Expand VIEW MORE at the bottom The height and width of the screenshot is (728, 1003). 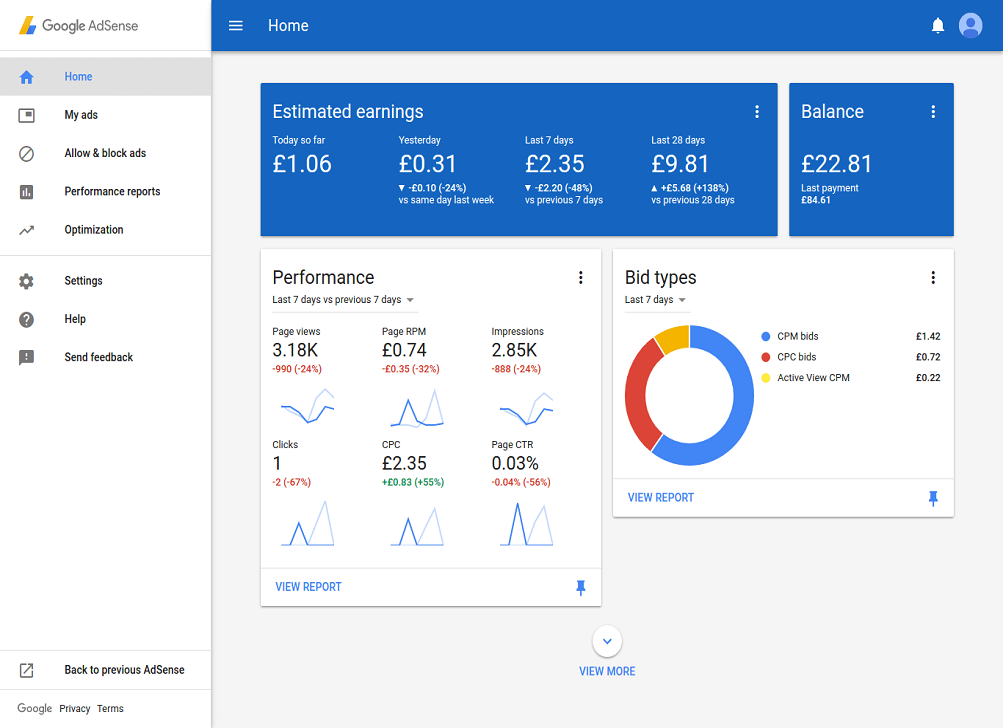click(x=606, y=641)
